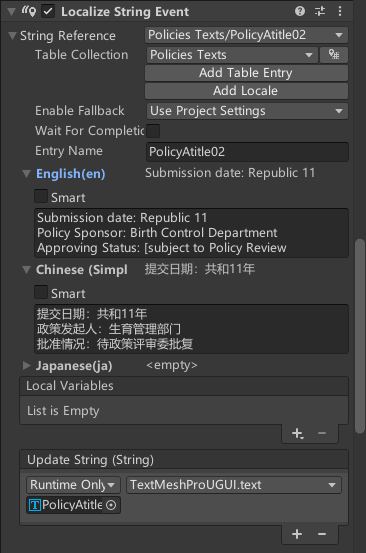Open component help reference icon
366x553 pixels.
[300, 11]
